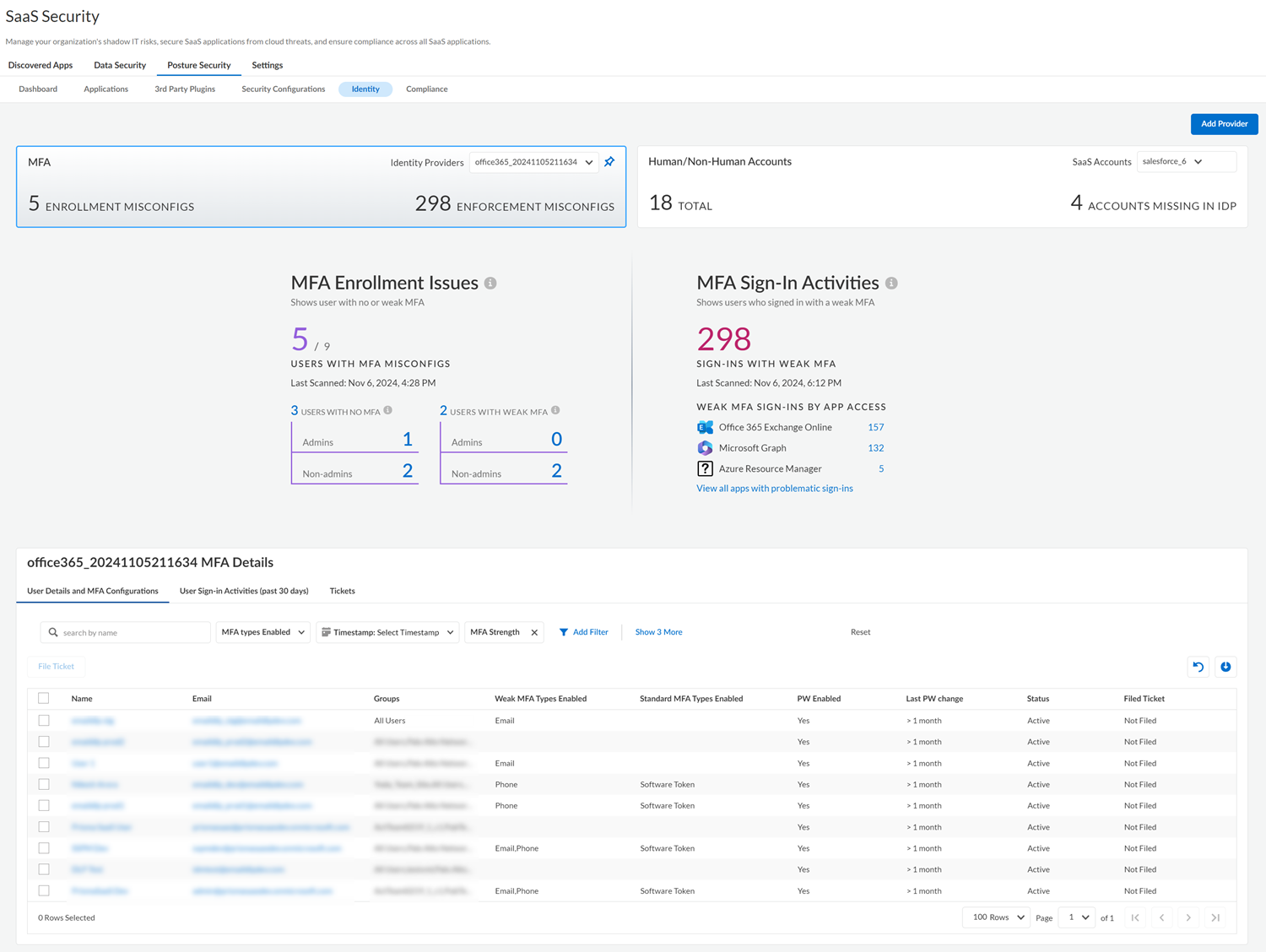Remove the MFA Strength filter with X
The width and height of the screenshot is (1266, 952).
(534, 633)
